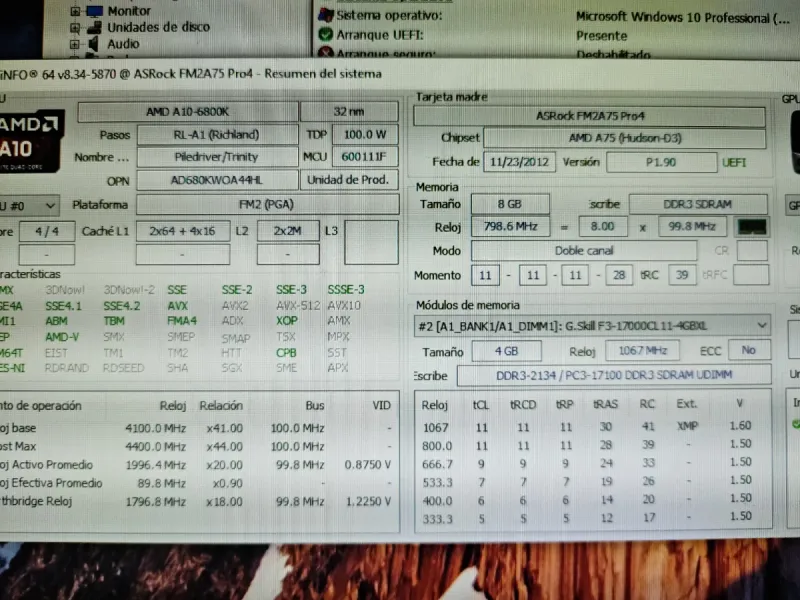Screen dimensions: 800x600
Task: Click the OPN AD680KWOA44HL field
Action: point(217,180)
